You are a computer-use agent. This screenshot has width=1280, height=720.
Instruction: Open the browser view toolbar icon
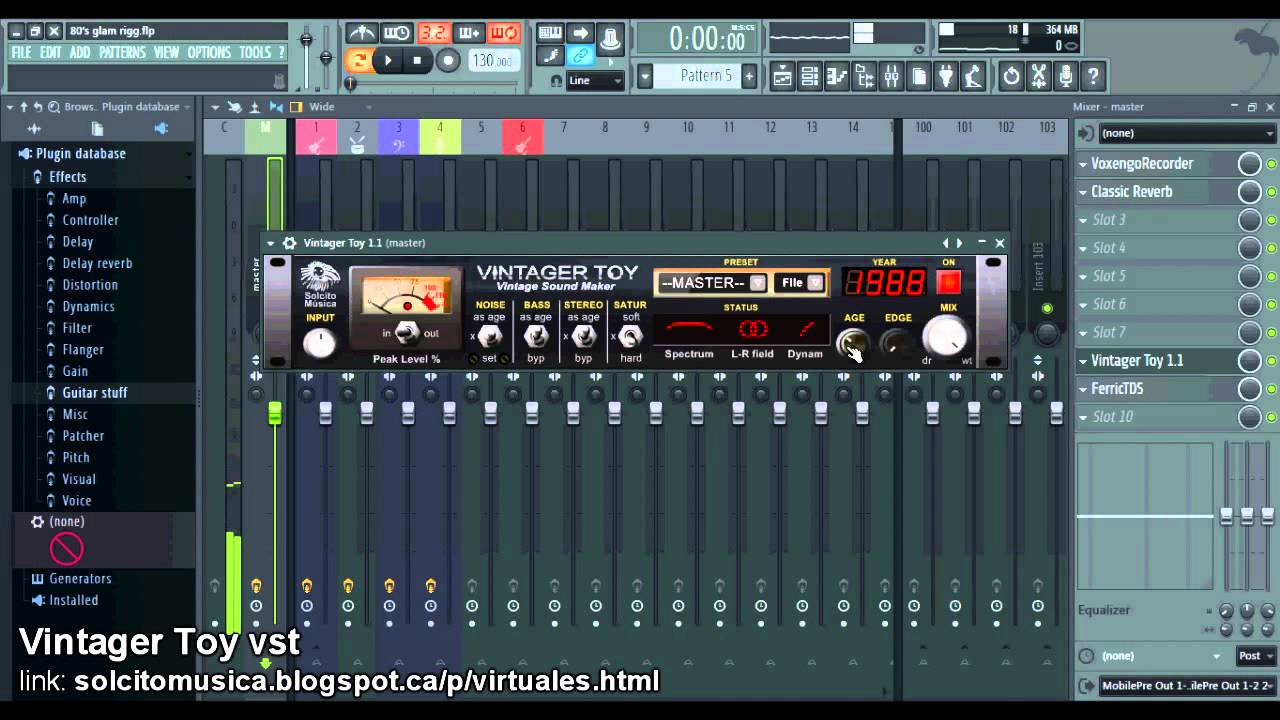tap(864, 76)
